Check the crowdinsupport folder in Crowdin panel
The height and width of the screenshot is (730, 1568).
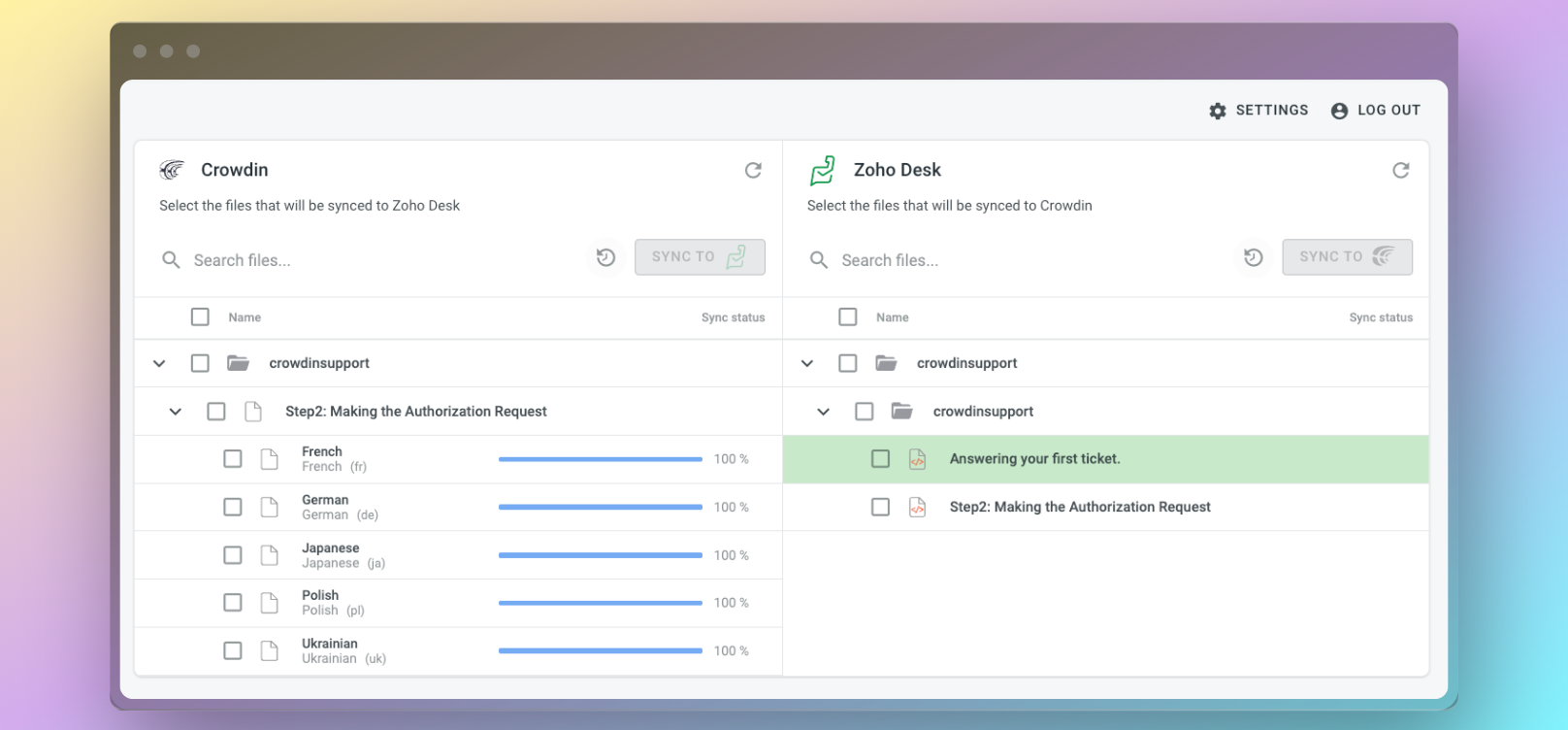pyautogui.click(x=200, y=363)
